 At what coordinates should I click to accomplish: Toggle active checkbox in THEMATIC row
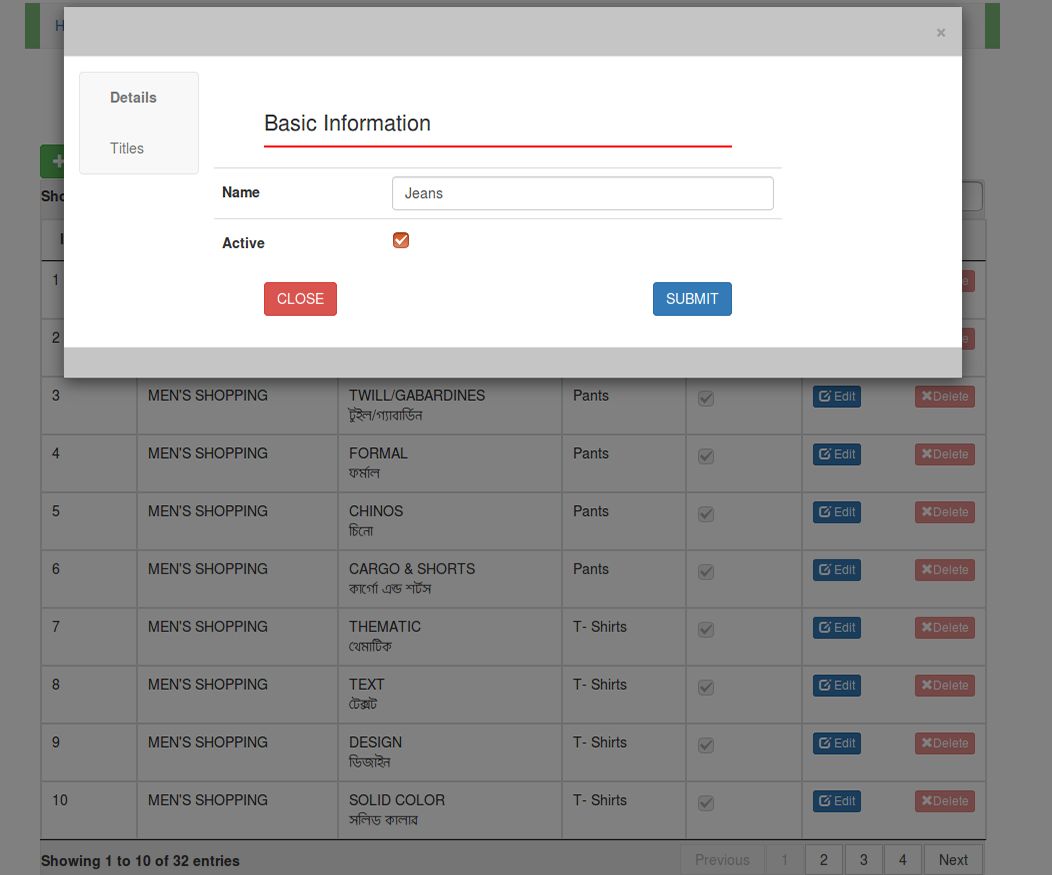[x=706, y=630]
